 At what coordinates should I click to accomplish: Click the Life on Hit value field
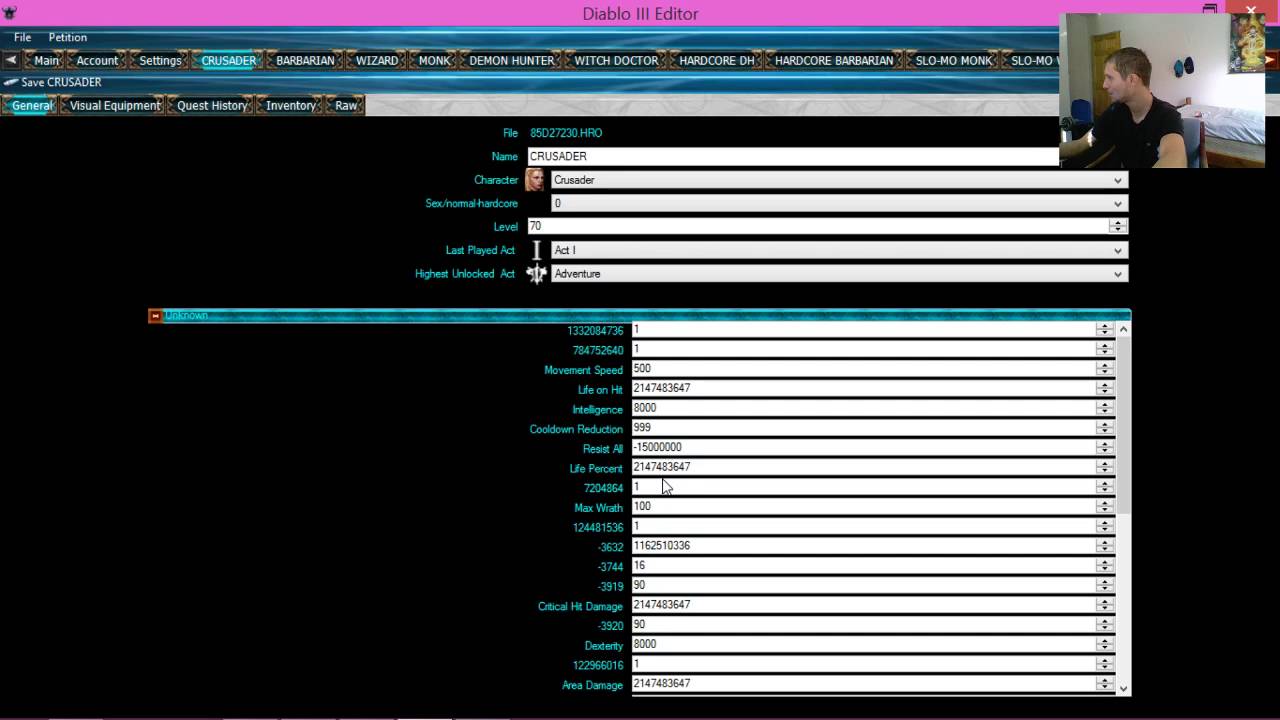[863, 388]
